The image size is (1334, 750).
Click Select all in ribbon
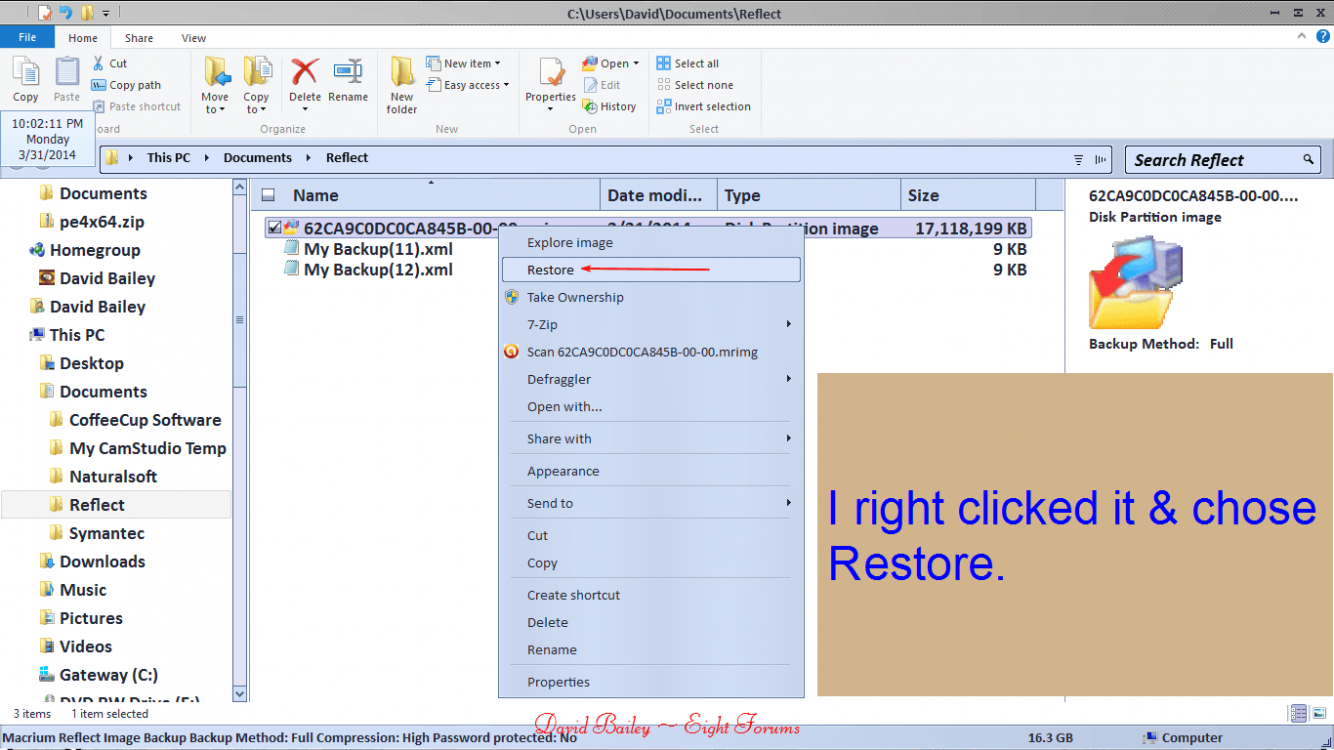point(688,63)
